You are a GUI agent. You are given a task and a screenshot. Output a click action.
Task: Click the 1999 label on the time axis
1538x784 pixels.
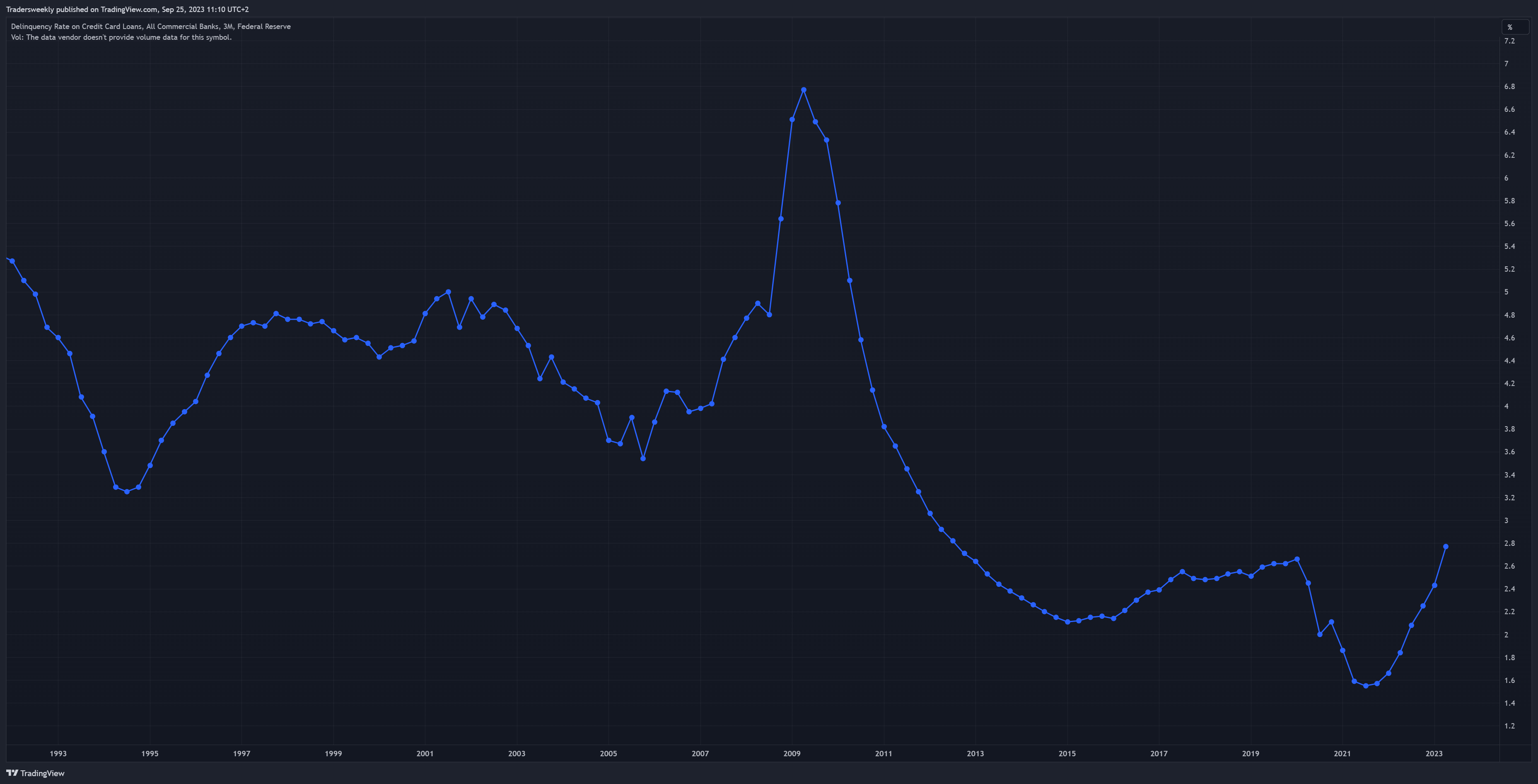tap(333, 753)
